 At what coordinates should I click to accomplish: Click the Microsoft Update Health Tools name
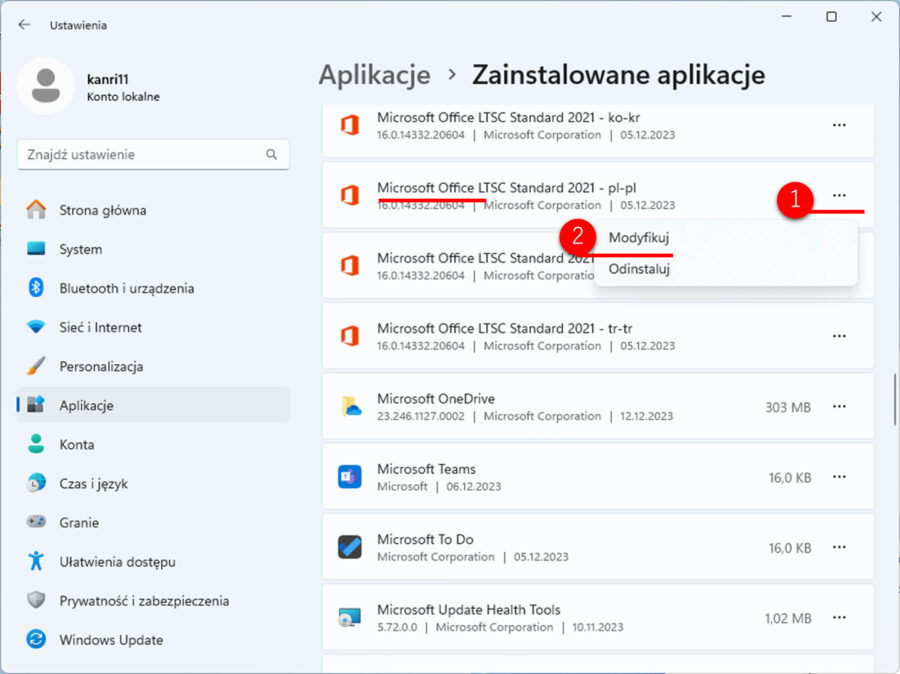[469, 610]
